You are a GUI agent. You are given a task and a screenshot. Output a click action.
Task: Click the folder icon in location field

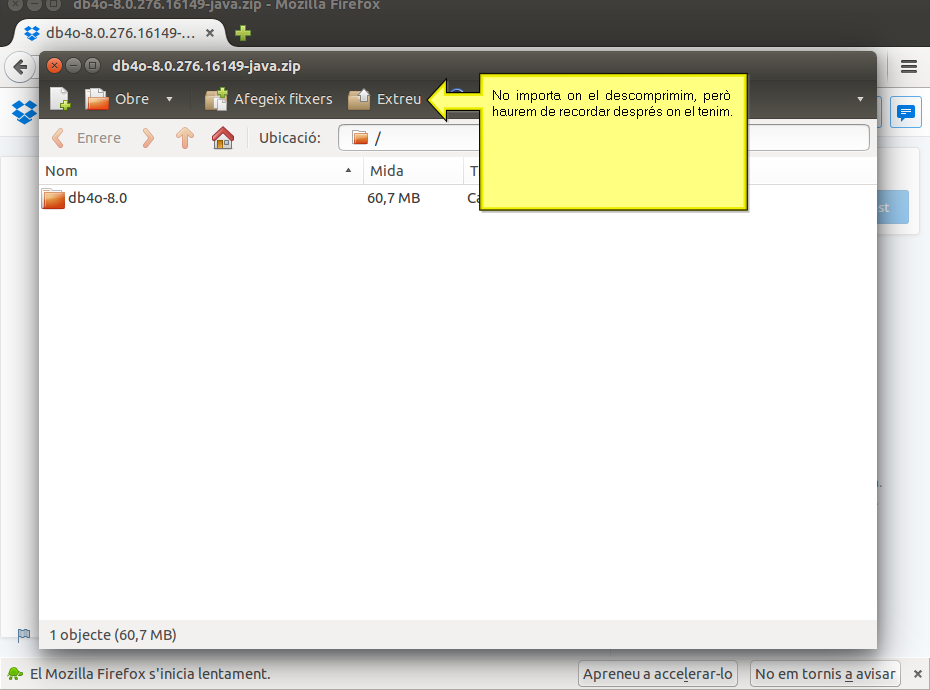point(360,138)
